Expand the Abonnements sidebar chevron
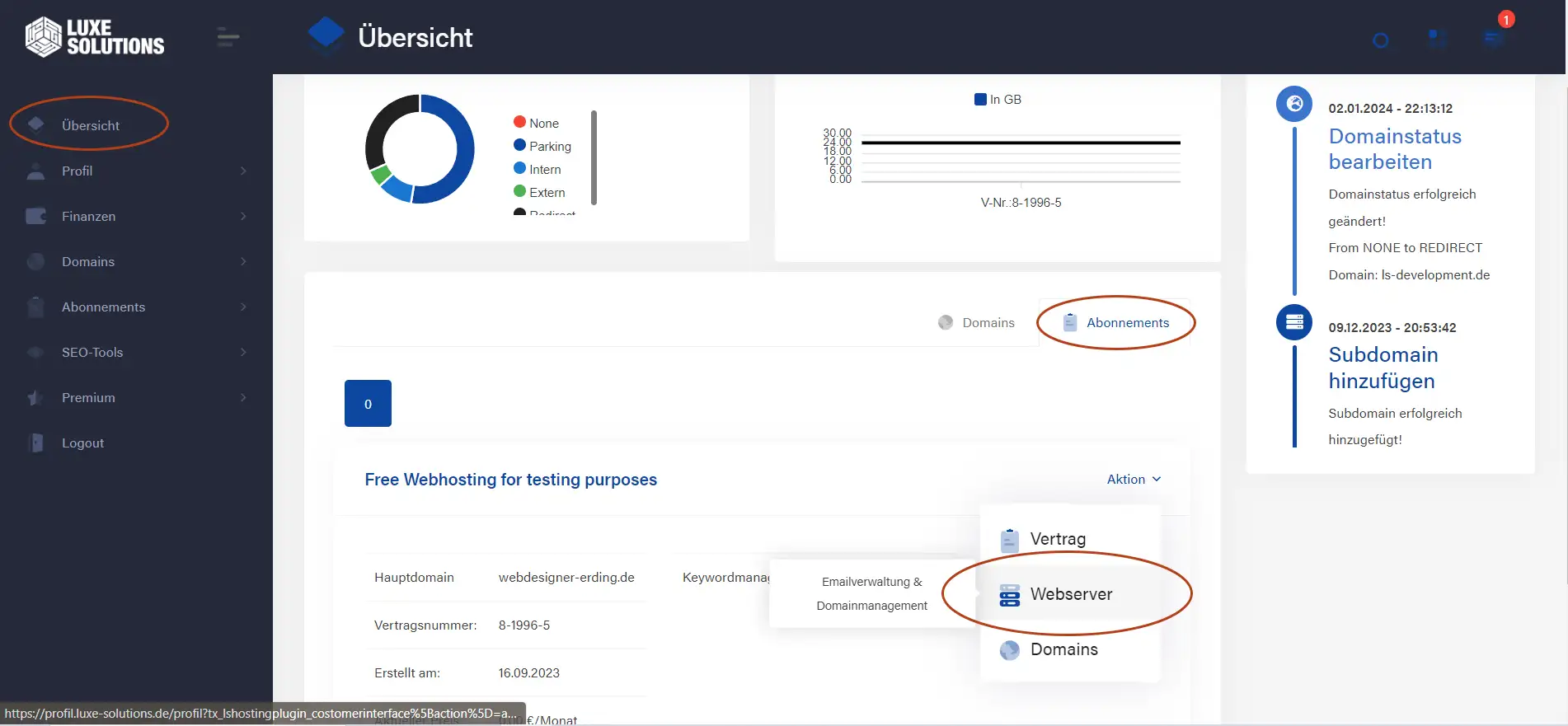The height and width of the screenshot is (726, 1568). [x=243, y=307]
